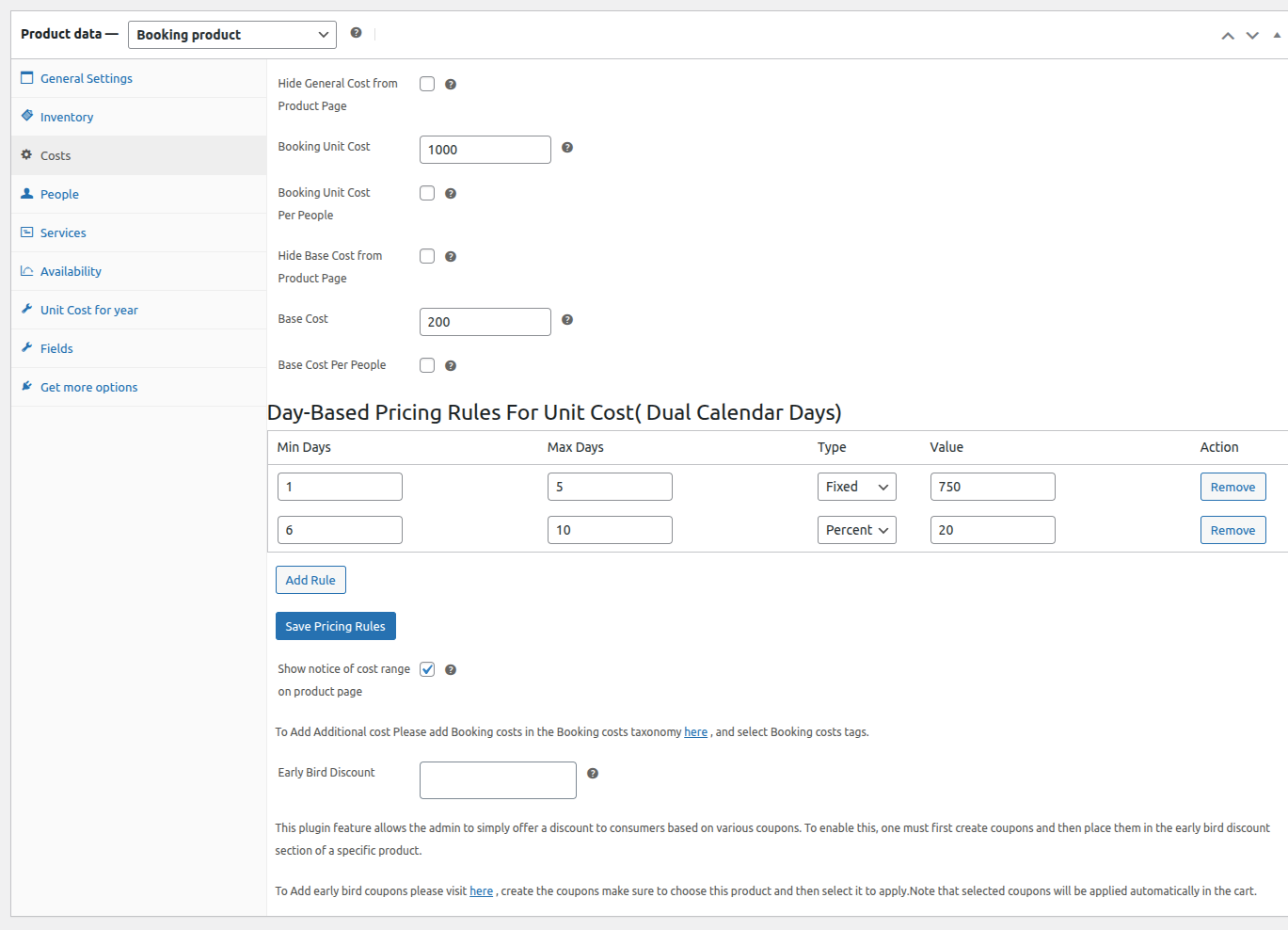Click help icon next to Base Cost field
The width and height of the screenshot is (1288, 930).
[x=567, y=320]
